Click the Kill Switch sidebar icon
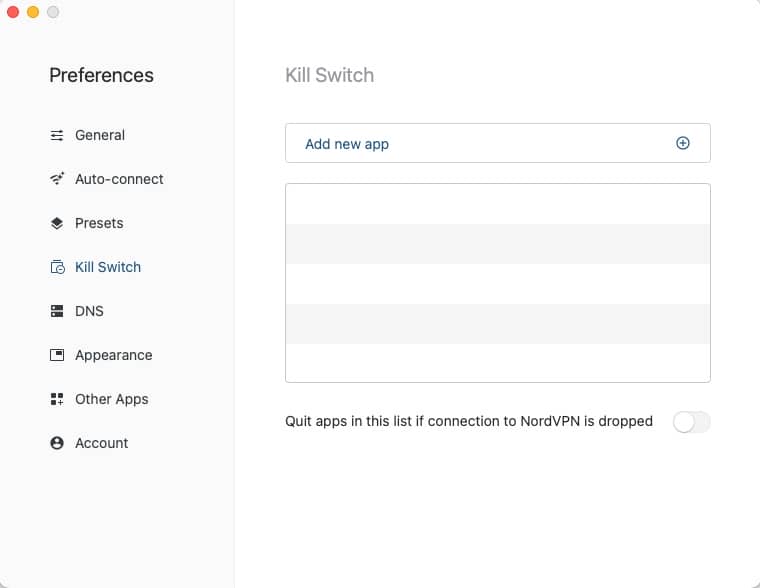 [x=57, y=267]
